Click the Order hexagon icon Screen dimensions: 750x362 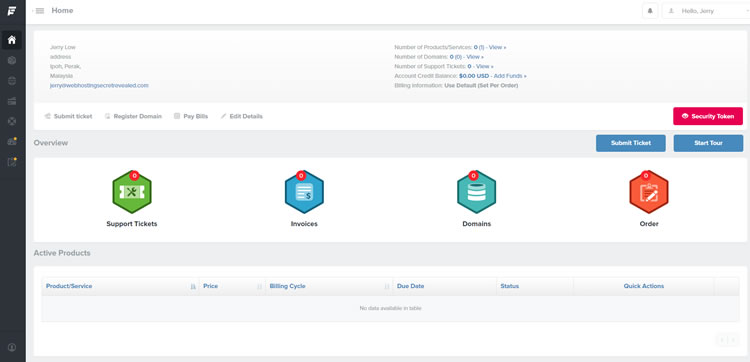tap(649, 192)
